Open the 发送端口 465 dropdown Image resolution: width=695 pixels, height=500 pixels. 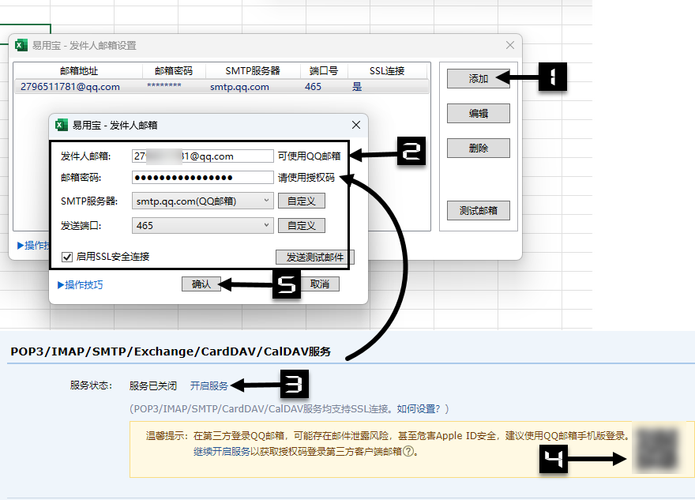click(x=203, y=226)
